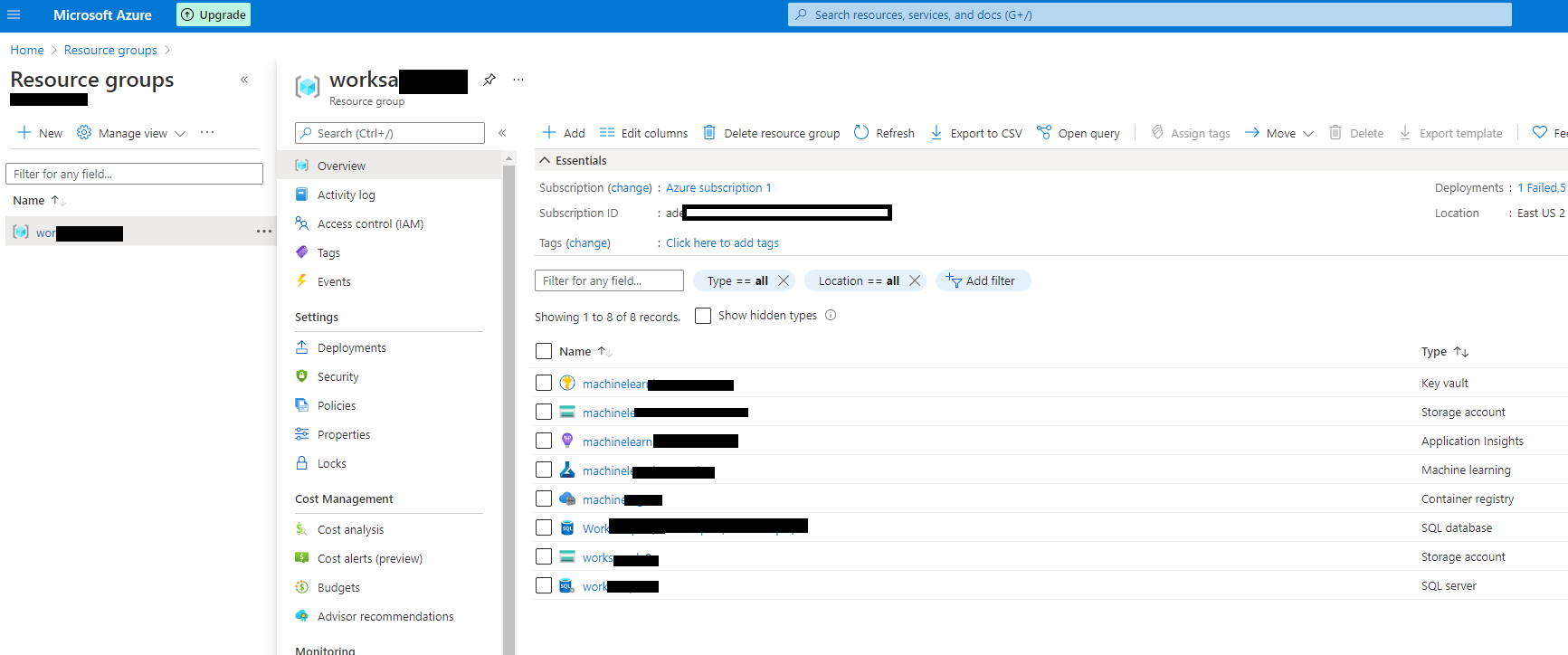
Task: Open the Move dropdown menu
Action: pos(1279,133)
